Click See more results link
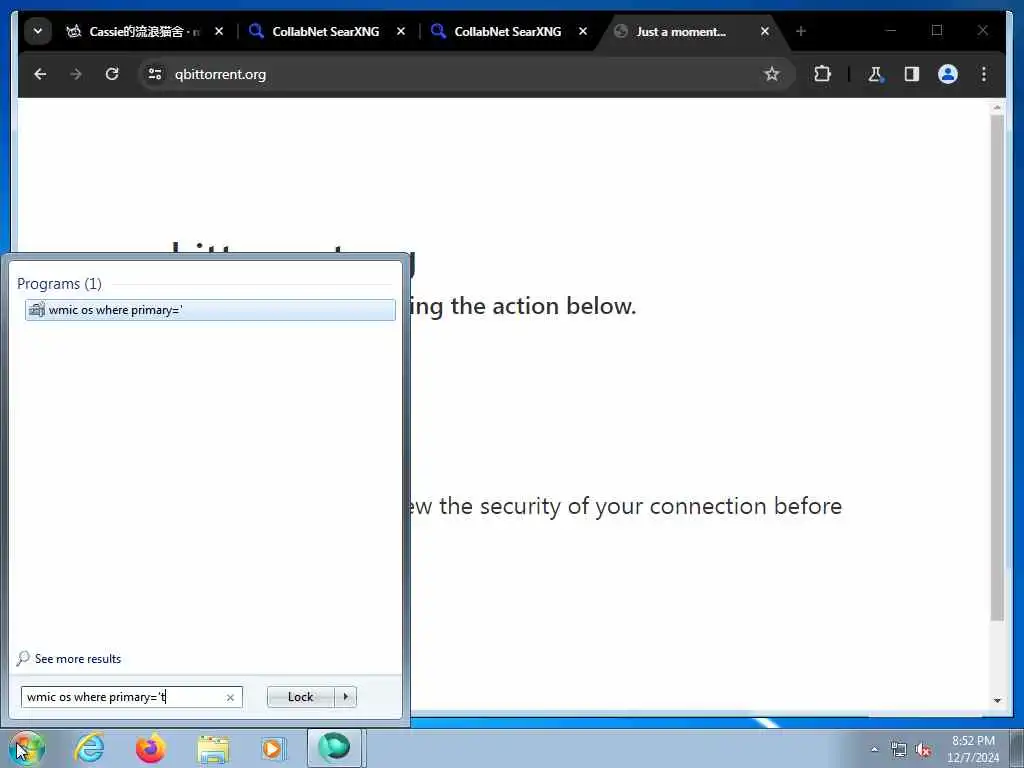The image size is (1024, 768). click(x=78, y=659)
